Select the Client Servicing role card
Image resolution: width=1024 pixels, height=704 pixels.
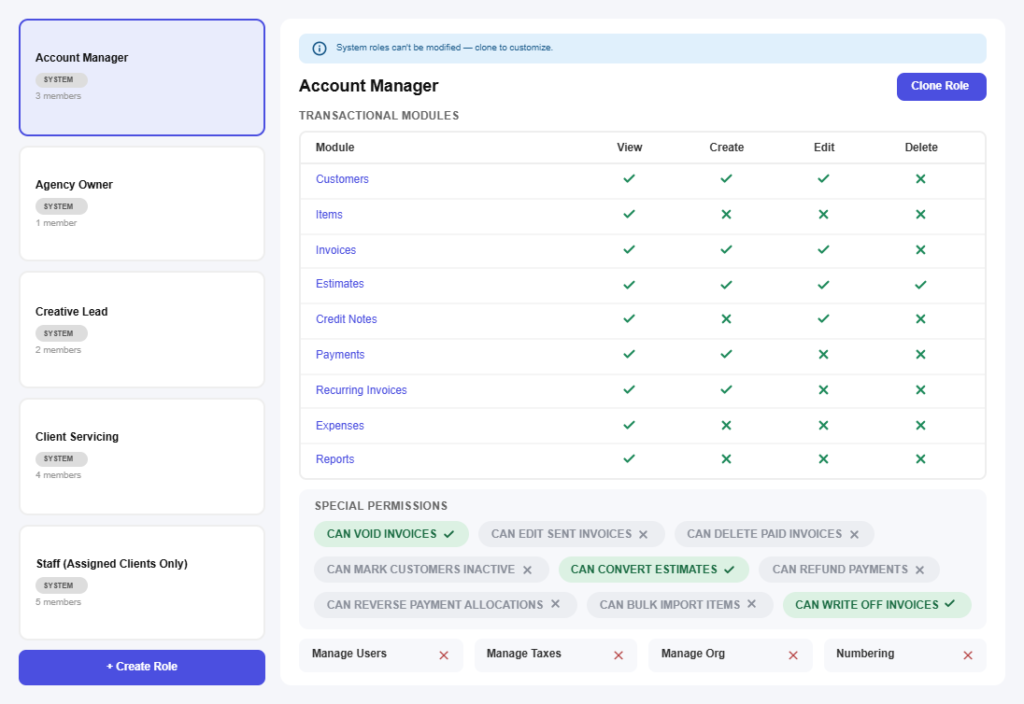142,456
